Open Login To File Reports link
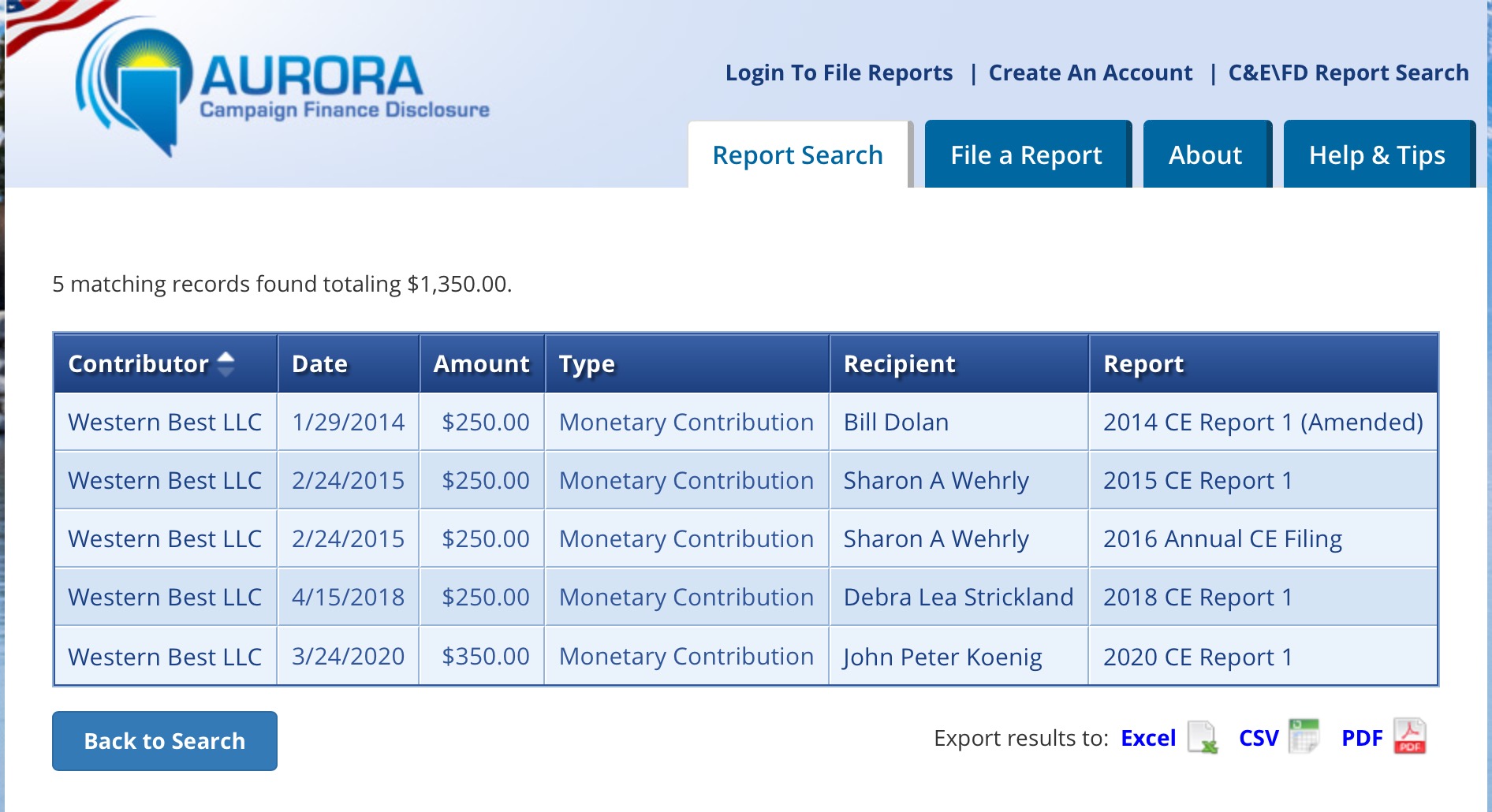This screenshot has height=812, width=1492. (x=839, y=73)
